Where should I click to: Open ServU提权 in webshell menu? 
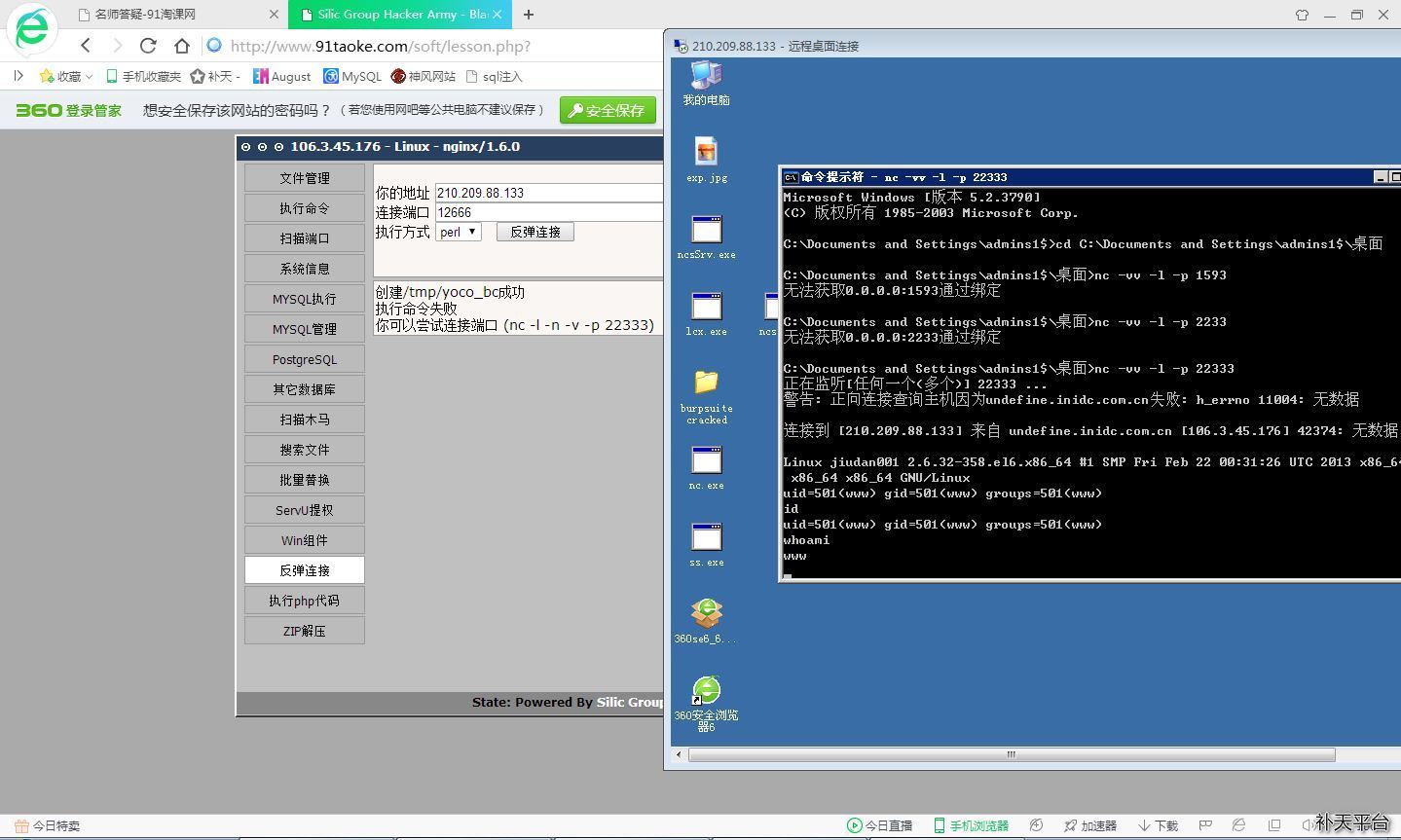click(305, 510)
